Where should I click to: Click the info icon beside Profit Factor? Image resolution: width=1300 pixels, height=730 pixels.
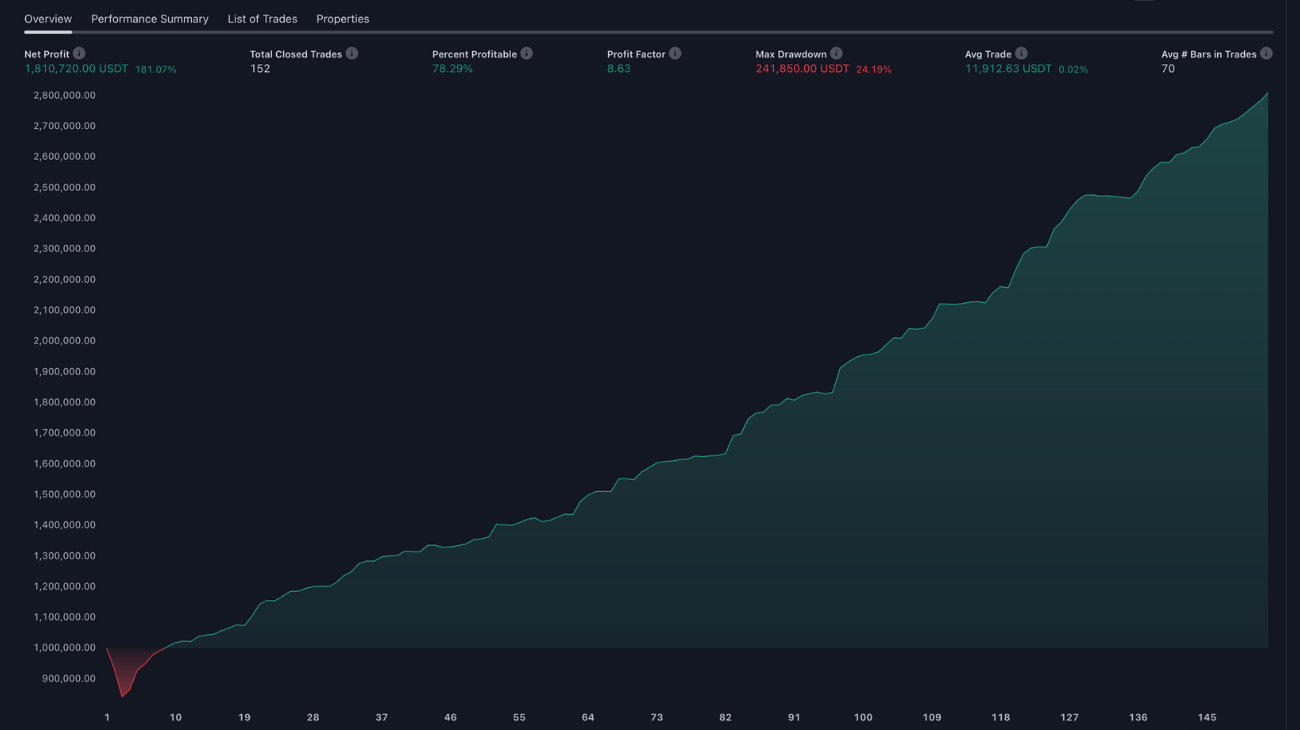point(675,54)
